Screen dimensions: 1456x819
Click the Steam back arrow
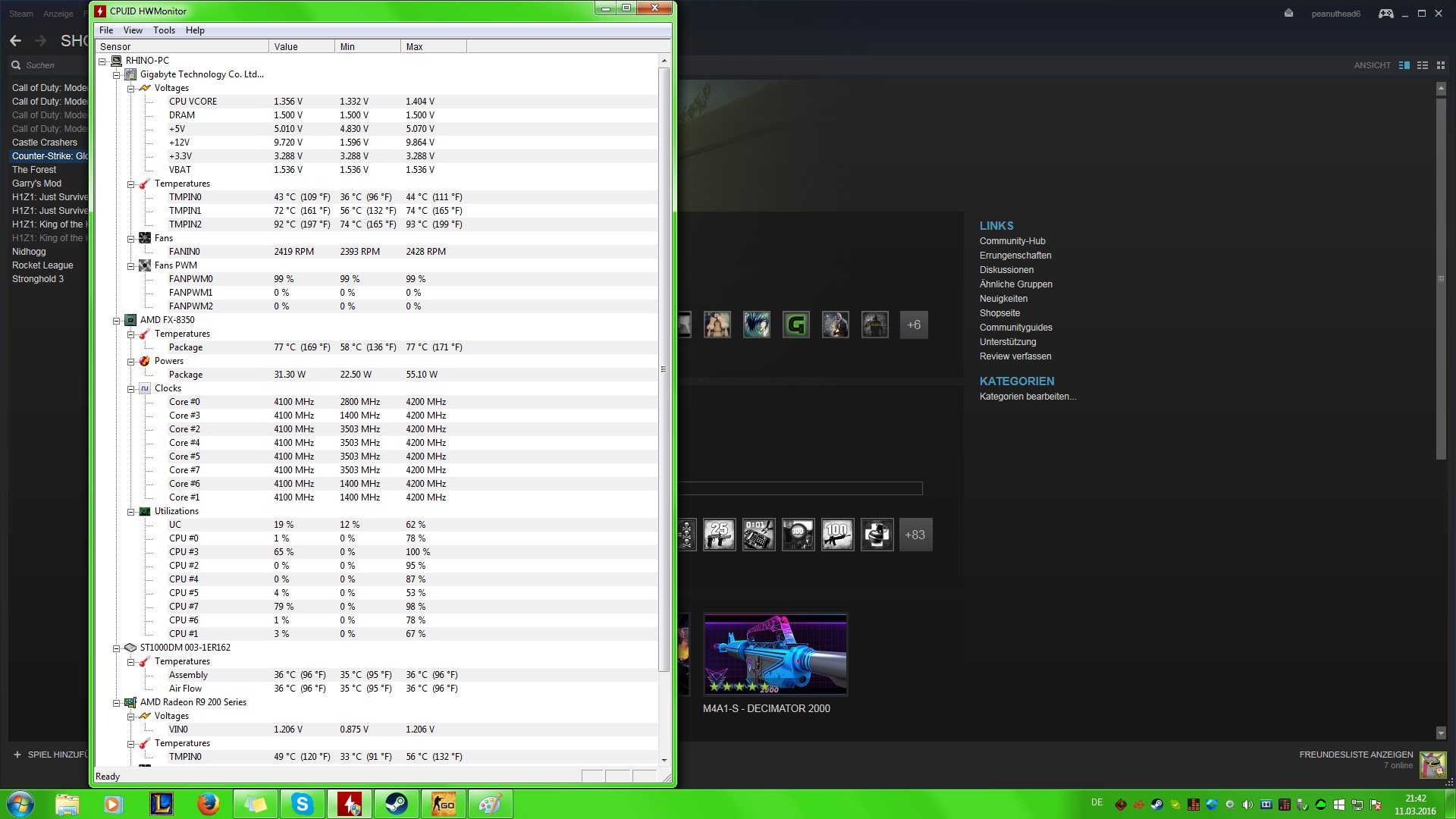pyautogui.click(x=16, y=41)
